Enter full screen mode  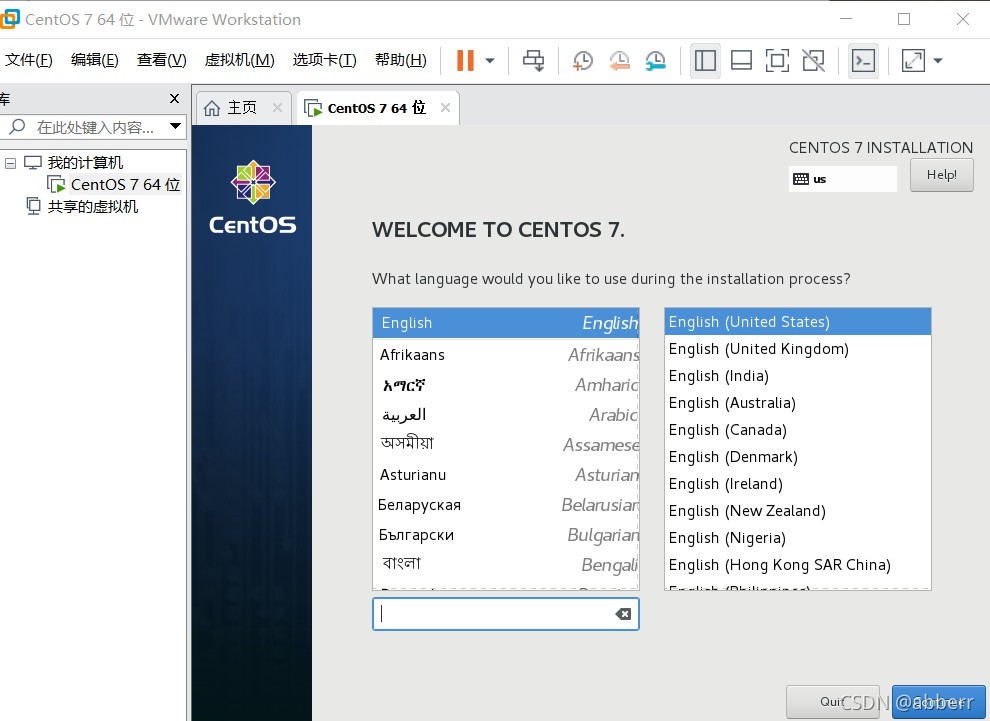777,61
